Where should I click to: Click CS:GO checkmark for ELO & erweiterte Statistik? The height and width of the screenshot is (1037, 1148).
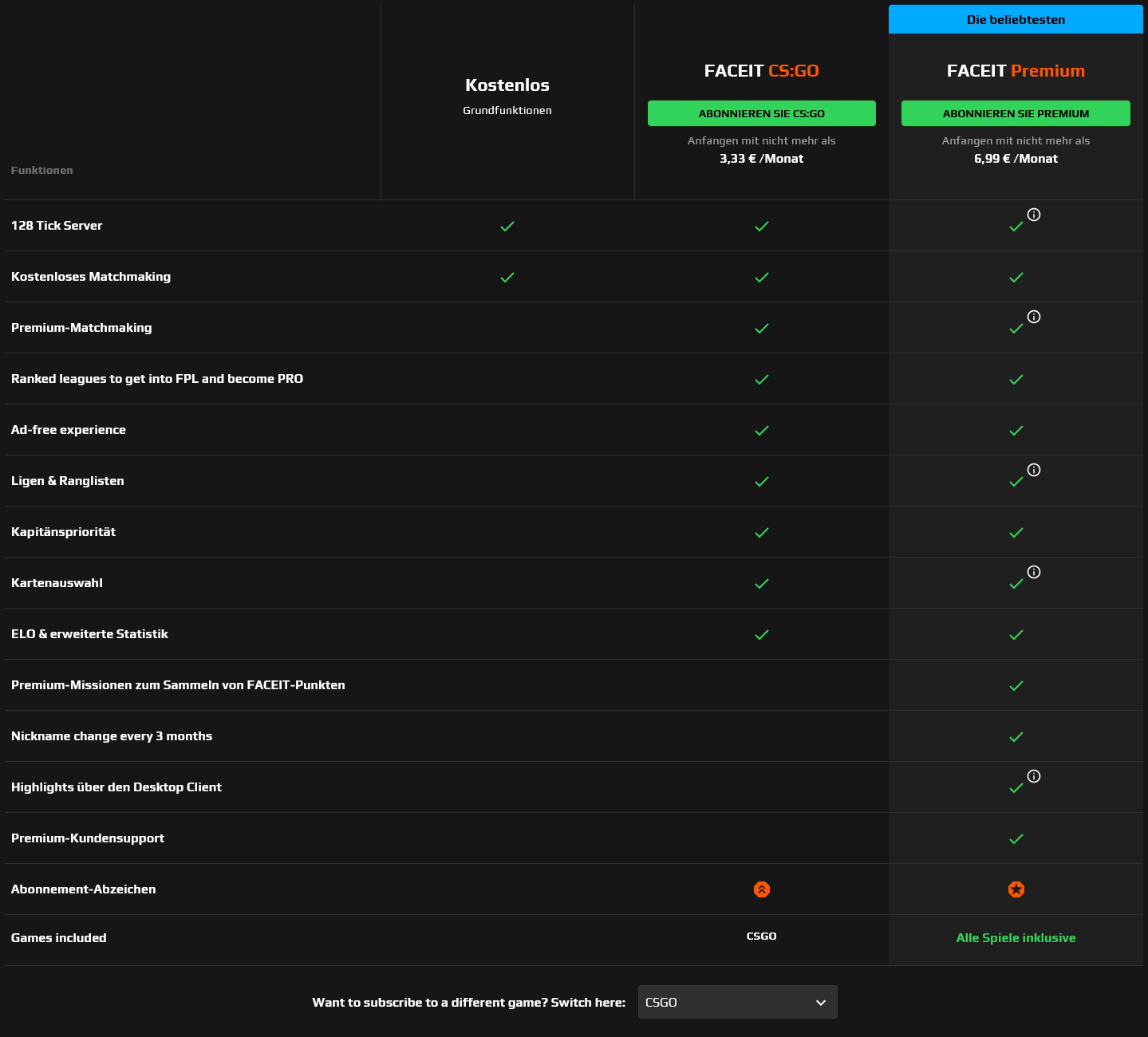click(762, 635)
